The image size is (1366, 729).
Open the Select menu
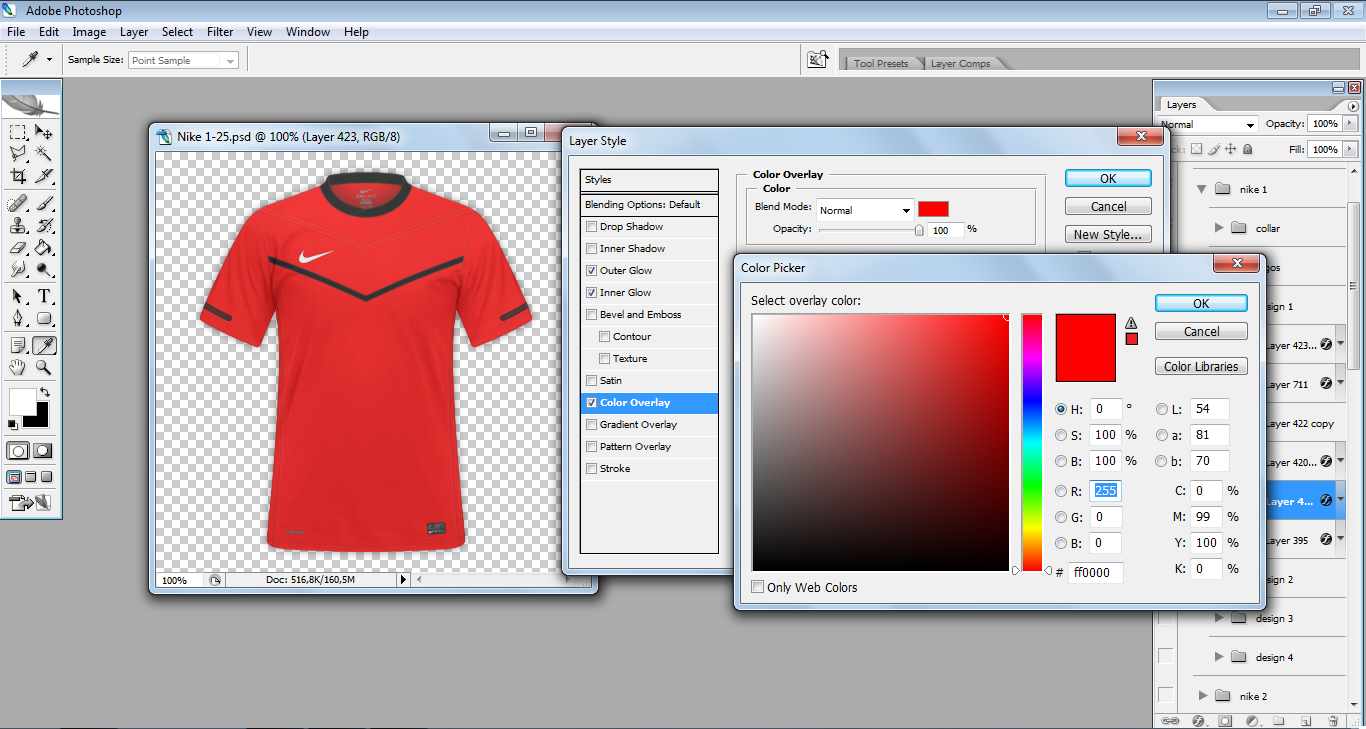pos(177,32)
